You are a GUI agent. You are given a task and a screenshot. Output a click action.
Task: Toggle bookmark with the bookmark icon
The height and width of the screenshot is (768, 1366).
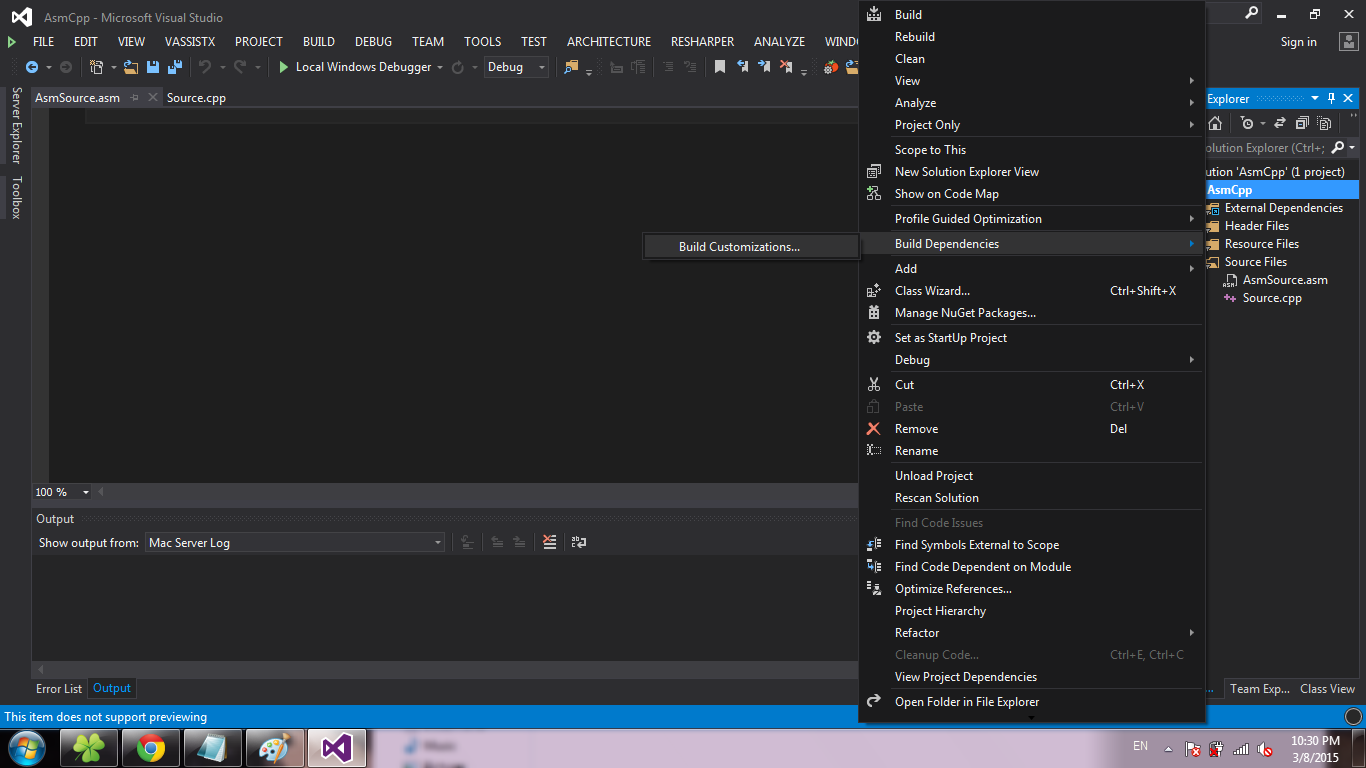[x=719, y=67]
